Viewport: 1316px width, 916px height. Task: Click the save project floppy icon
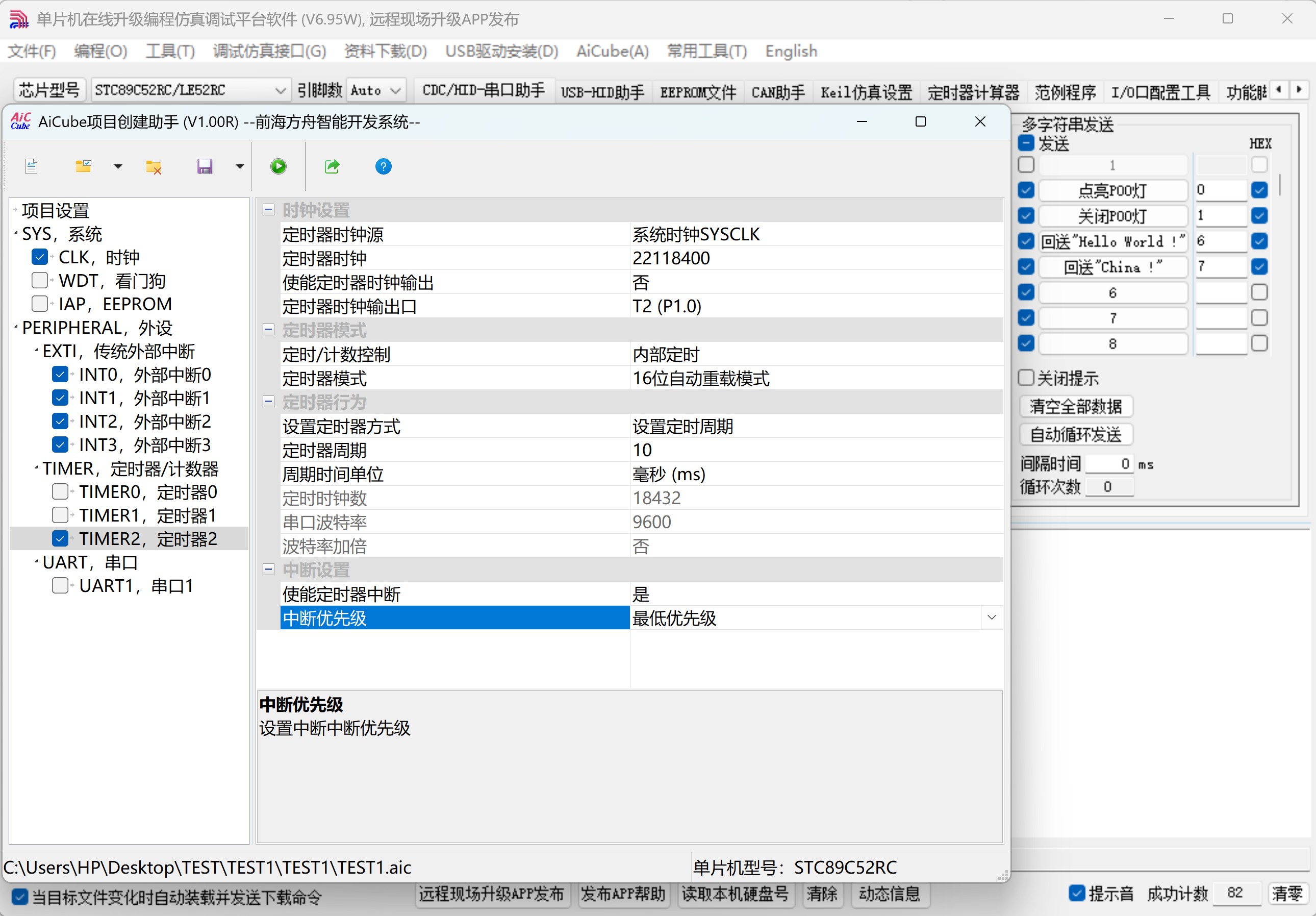point(205,167)
